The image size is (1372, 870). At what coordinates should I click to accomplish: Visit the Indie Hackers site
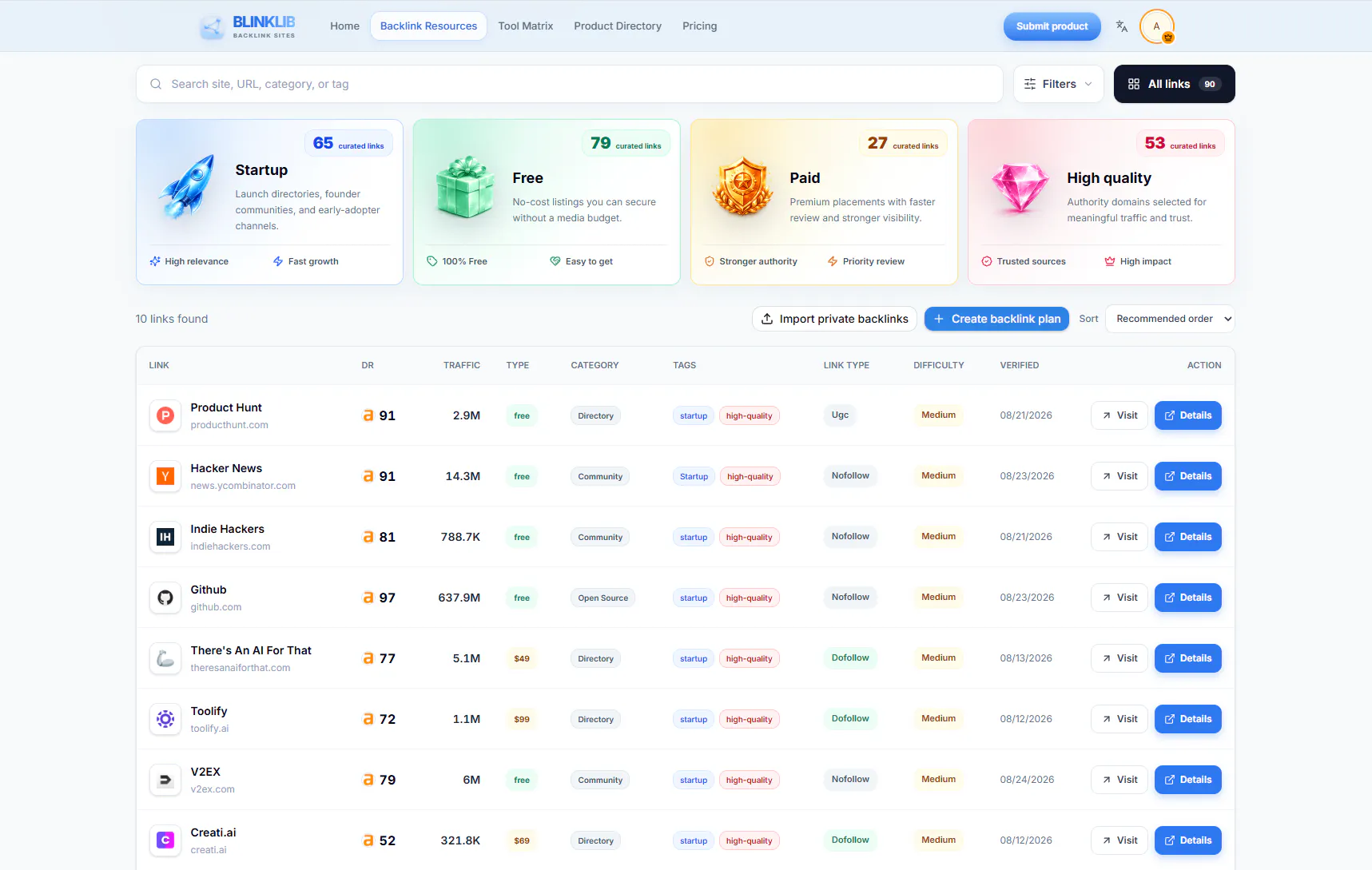click(1119, 537)
